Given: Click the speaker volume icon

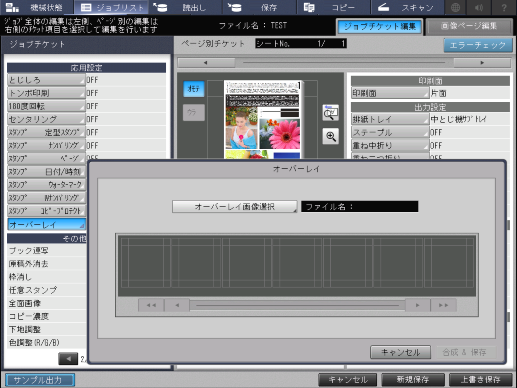Looking at the screenshot, I should pos(479,7).
